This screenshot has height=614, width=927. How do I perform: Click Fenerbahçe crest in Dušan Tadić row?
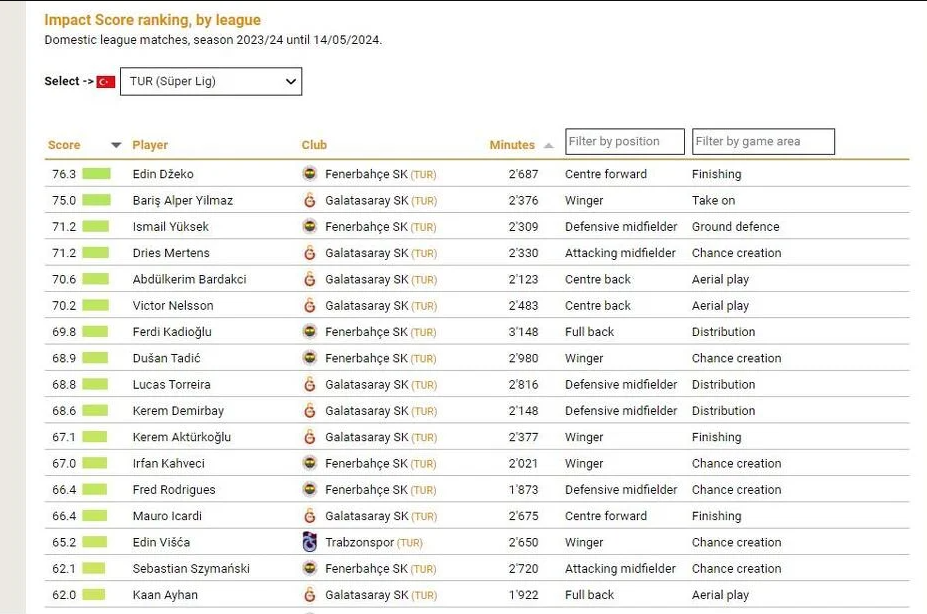309,358
